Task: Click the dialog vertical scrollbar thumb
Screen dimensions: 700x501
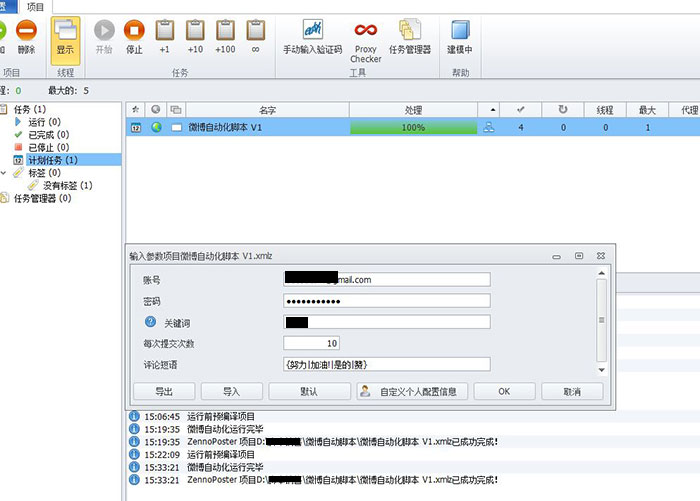Action: pyautogui.click(x=601, y=320)
